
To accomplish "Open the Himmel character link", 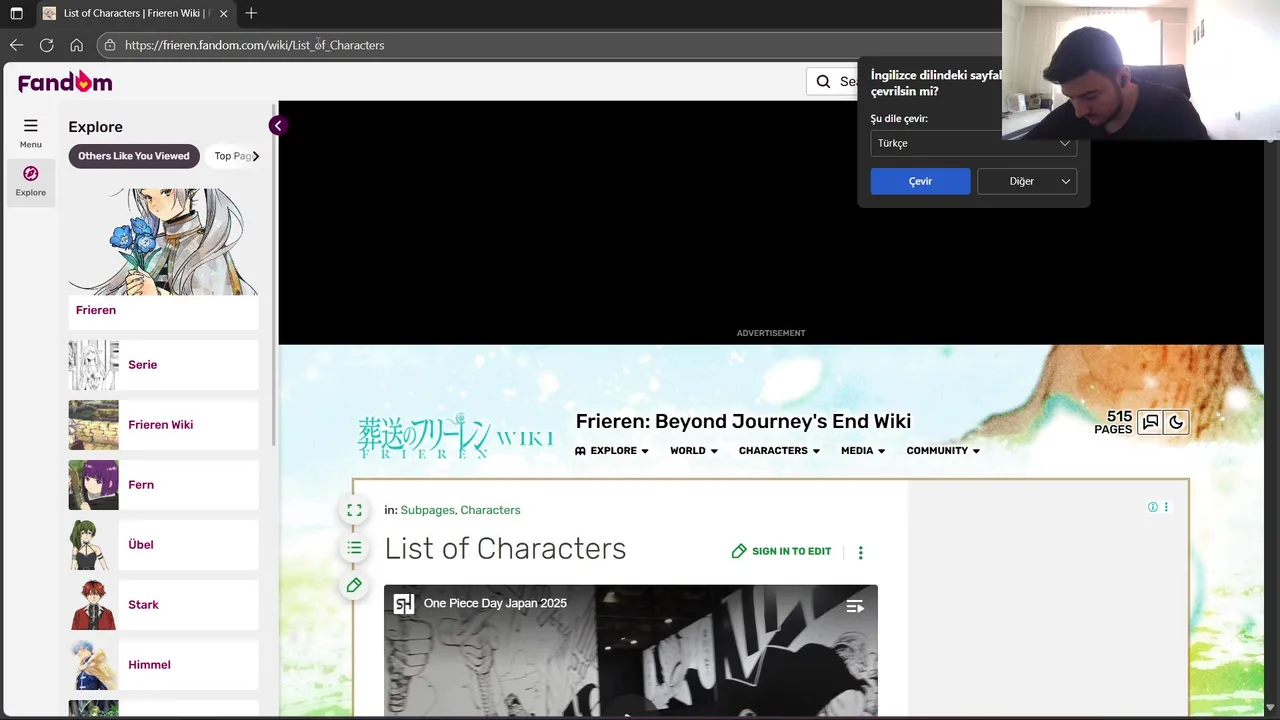I will tap(149, 665).
